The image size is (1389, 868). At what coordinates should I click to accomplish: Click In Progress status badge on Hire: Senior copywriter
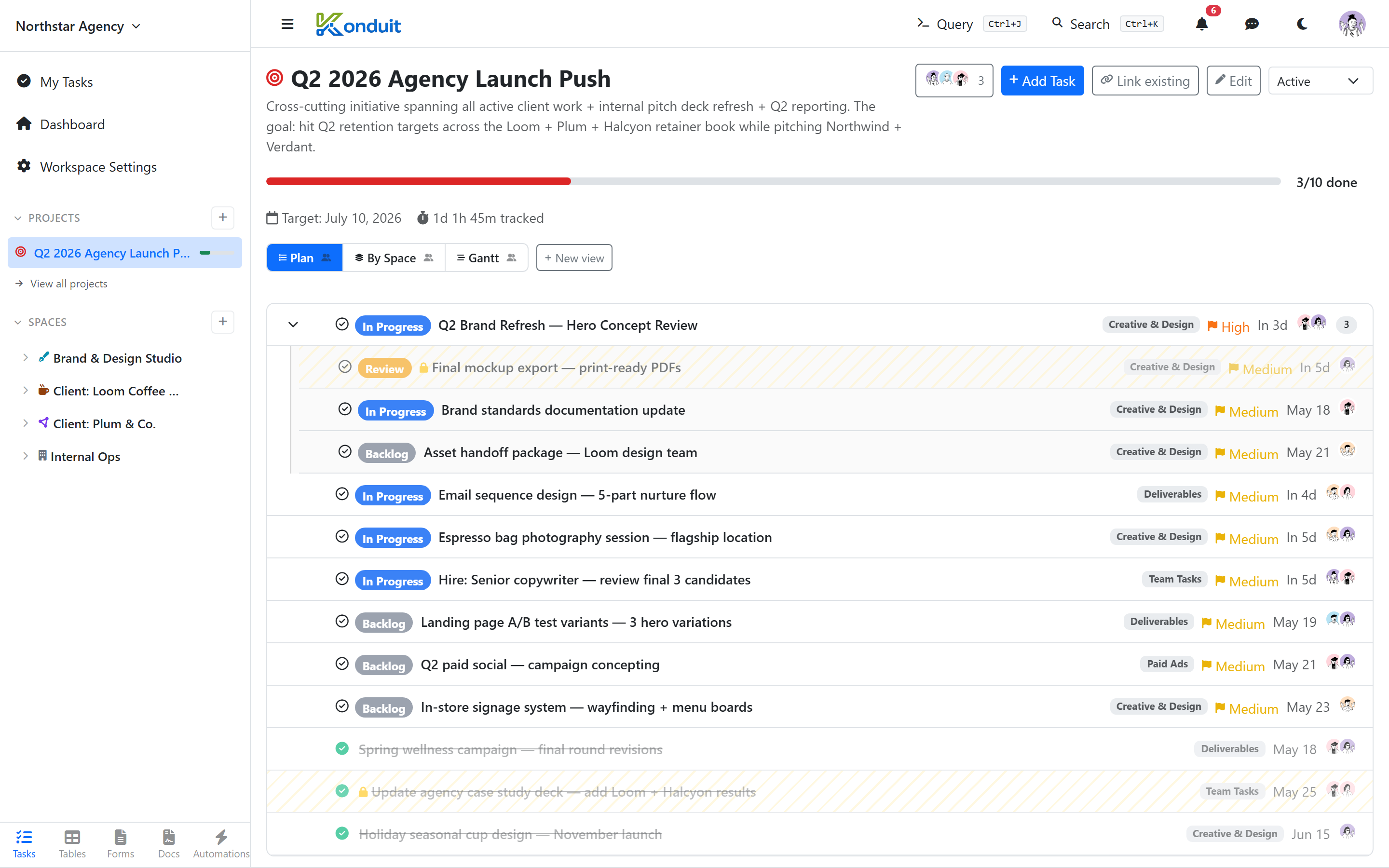pyautogui.click(x=393, y=581)
